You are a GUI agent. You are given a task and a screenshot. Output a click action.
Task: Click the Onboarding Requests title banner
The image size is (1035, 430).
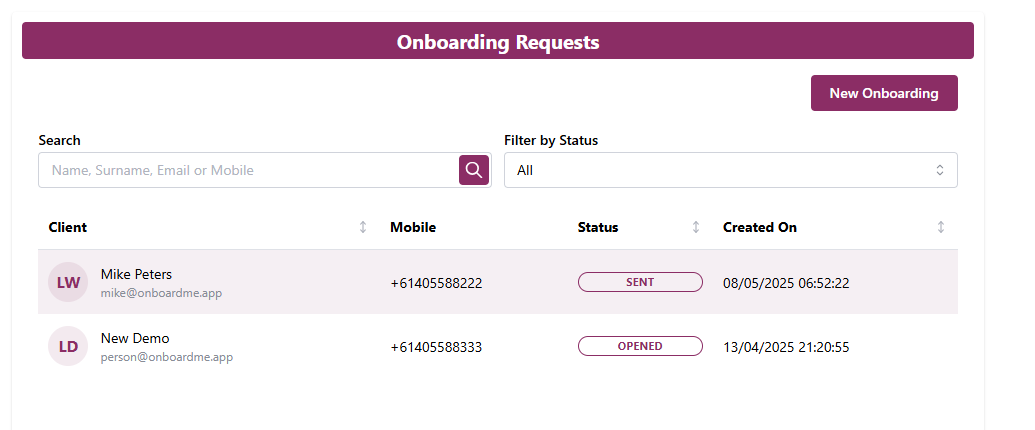[x=498, y=42]
